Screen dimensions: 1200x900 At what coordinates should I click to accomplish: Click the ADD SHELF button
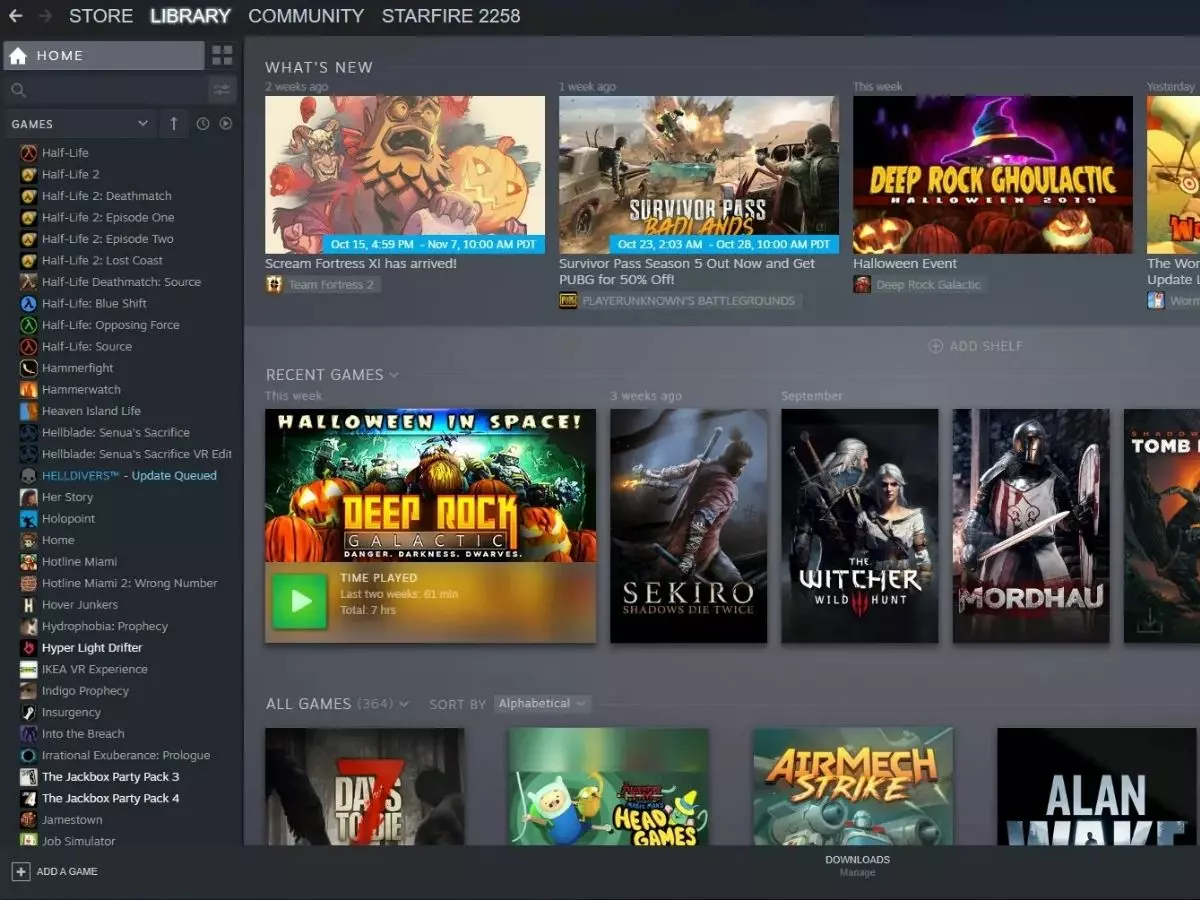pyautogui.click(x=974, y=345)
